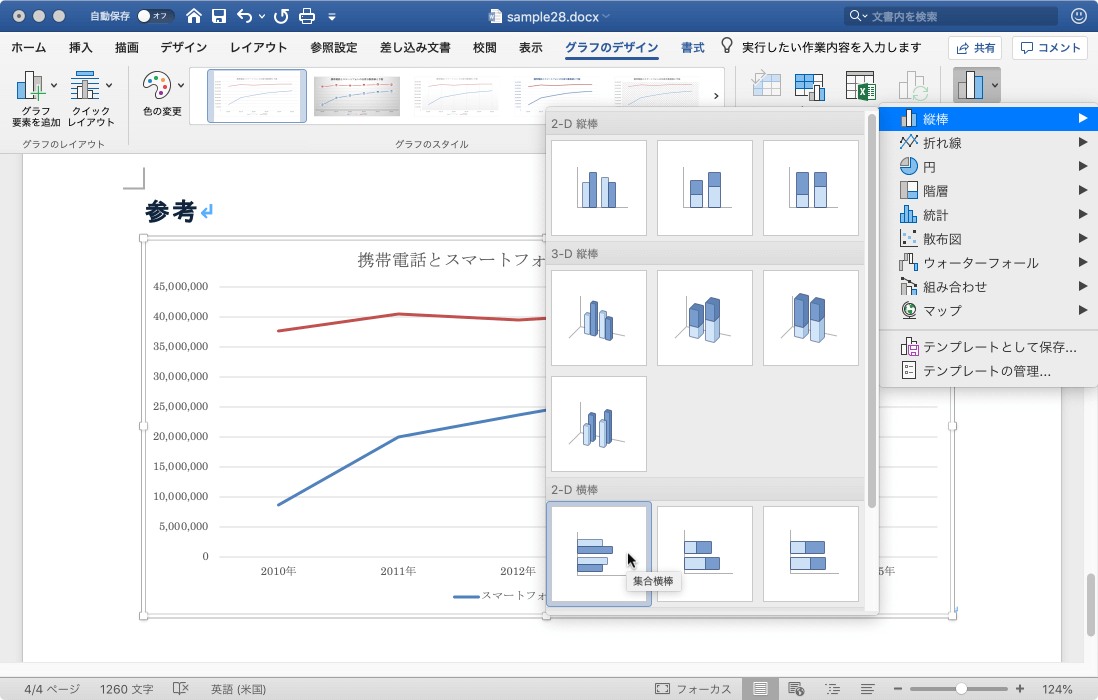Open the デザイン tab
The width and height of the screenshot is (1098, 700).
pyautogui.click(x=183, y=48)
